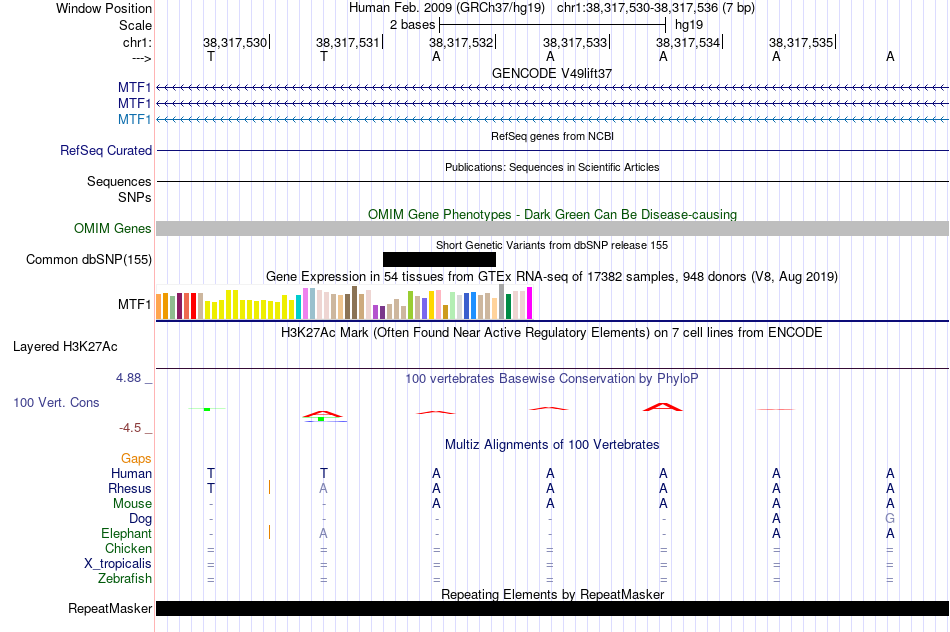The height and width of the screenshot is (632, 950).
Task: Click the Mouse species label
Action: [132, 504]
